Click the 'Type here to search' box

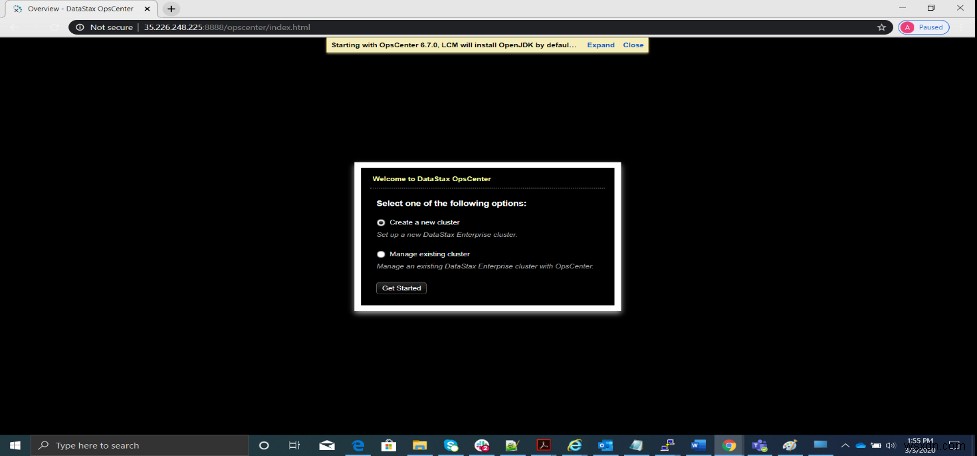140,445
